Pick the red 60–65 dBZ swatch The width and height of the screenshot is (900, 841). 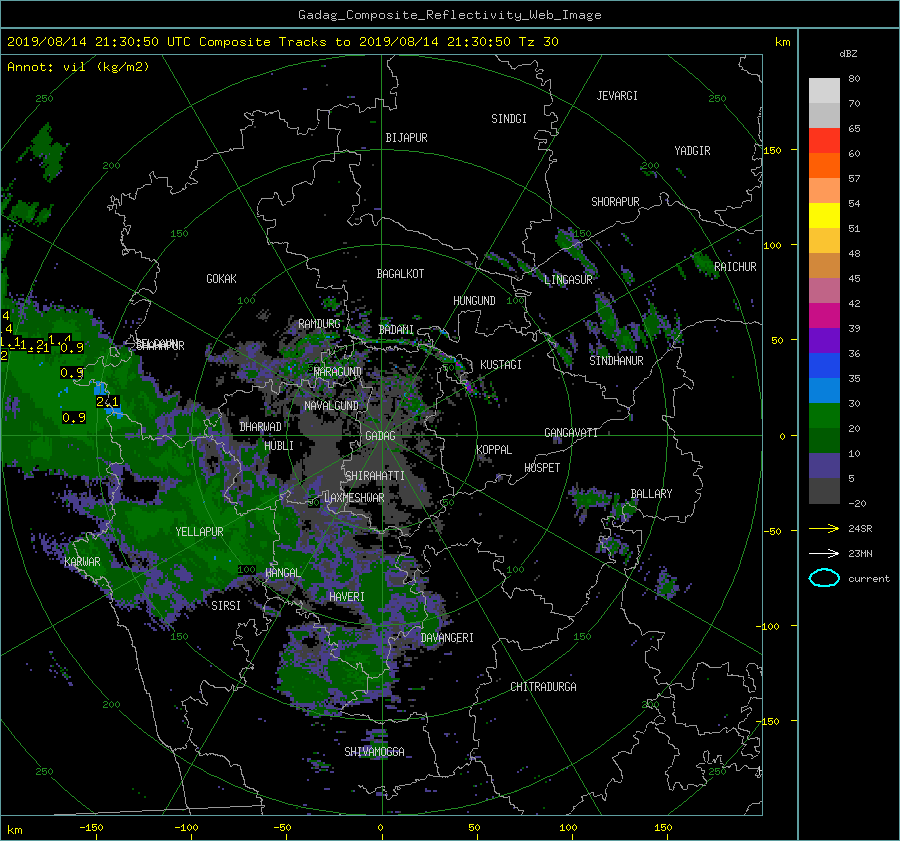pos(824,141)
